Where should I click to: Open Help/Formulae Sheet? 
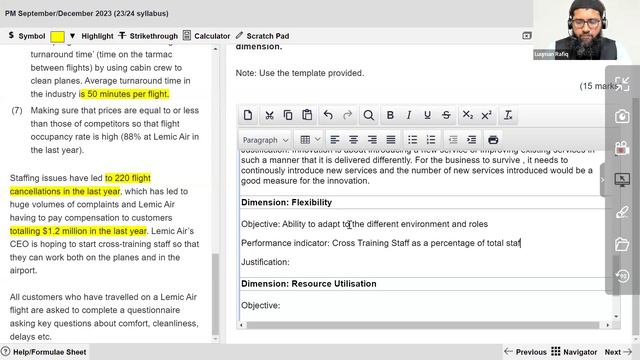point(44,352)
